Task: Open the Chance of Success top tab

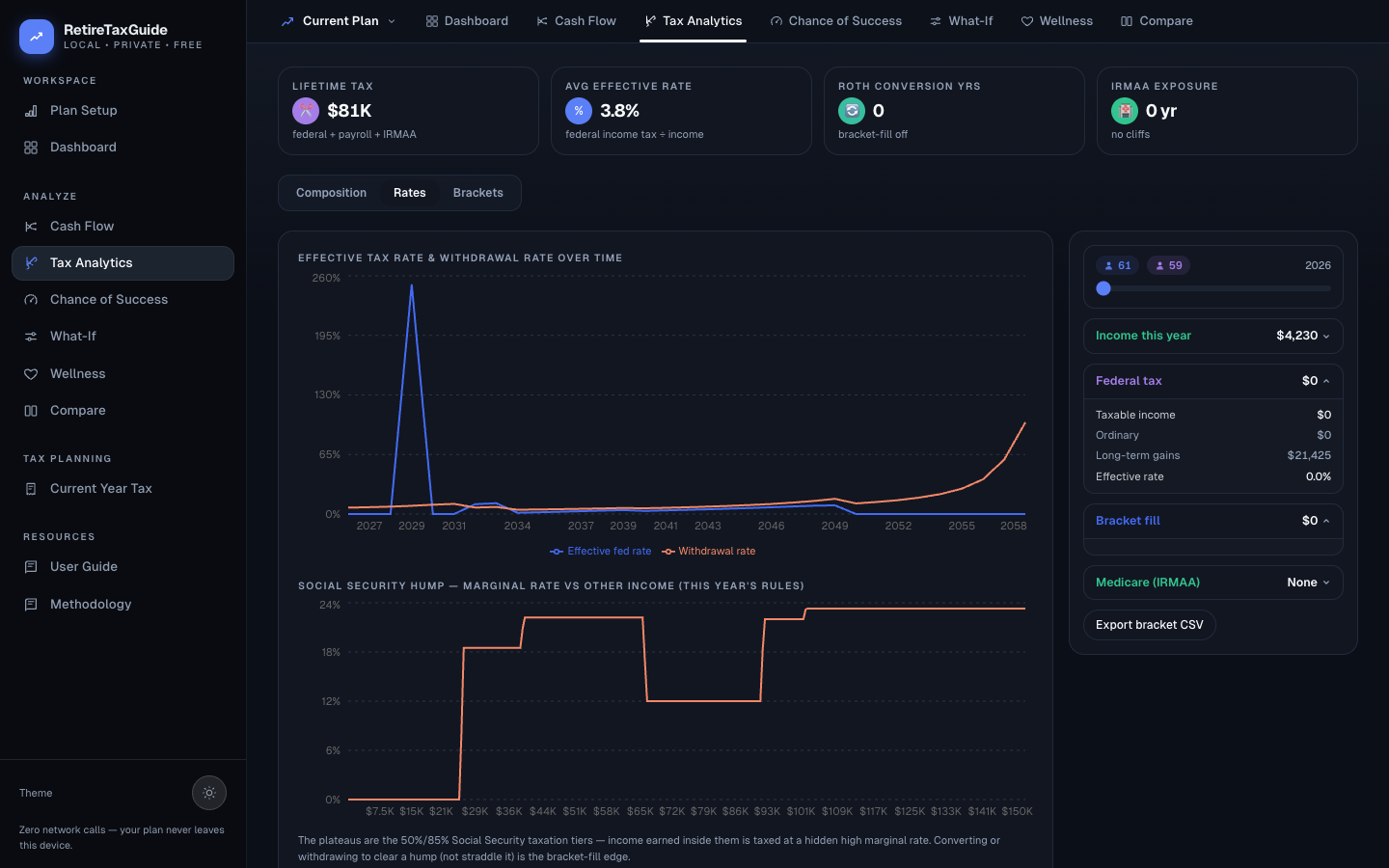Action: (x=836, y=21)
